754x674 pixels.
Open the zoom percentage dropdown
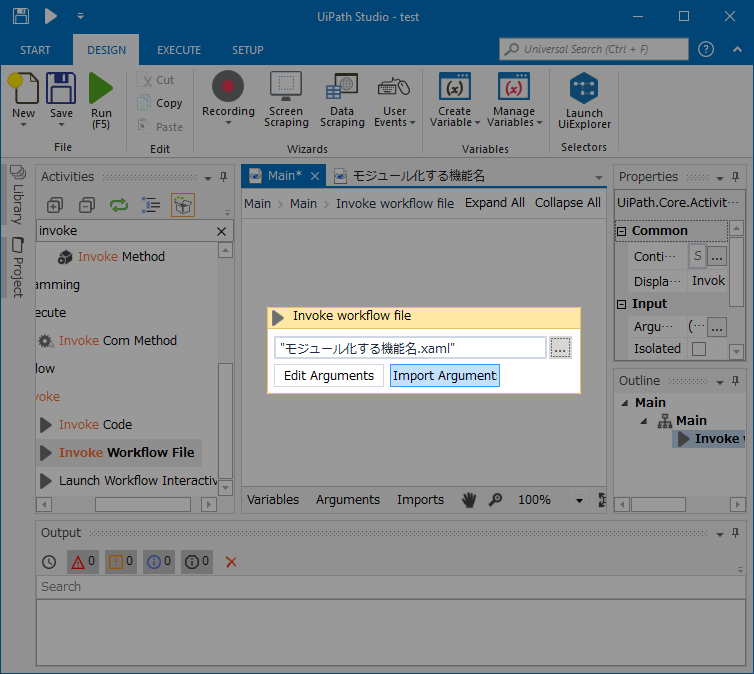pos(579,500)
